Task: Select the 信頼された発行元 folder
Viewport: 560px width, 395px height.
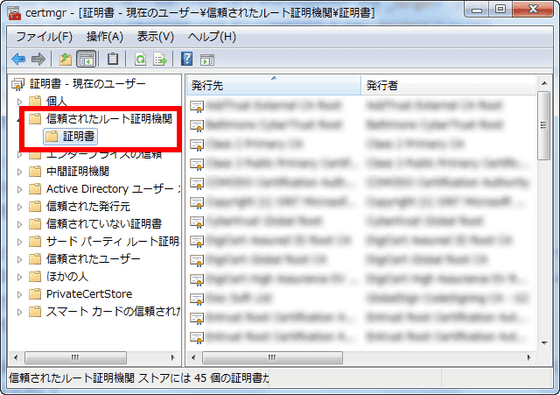Action: point(88,206)
